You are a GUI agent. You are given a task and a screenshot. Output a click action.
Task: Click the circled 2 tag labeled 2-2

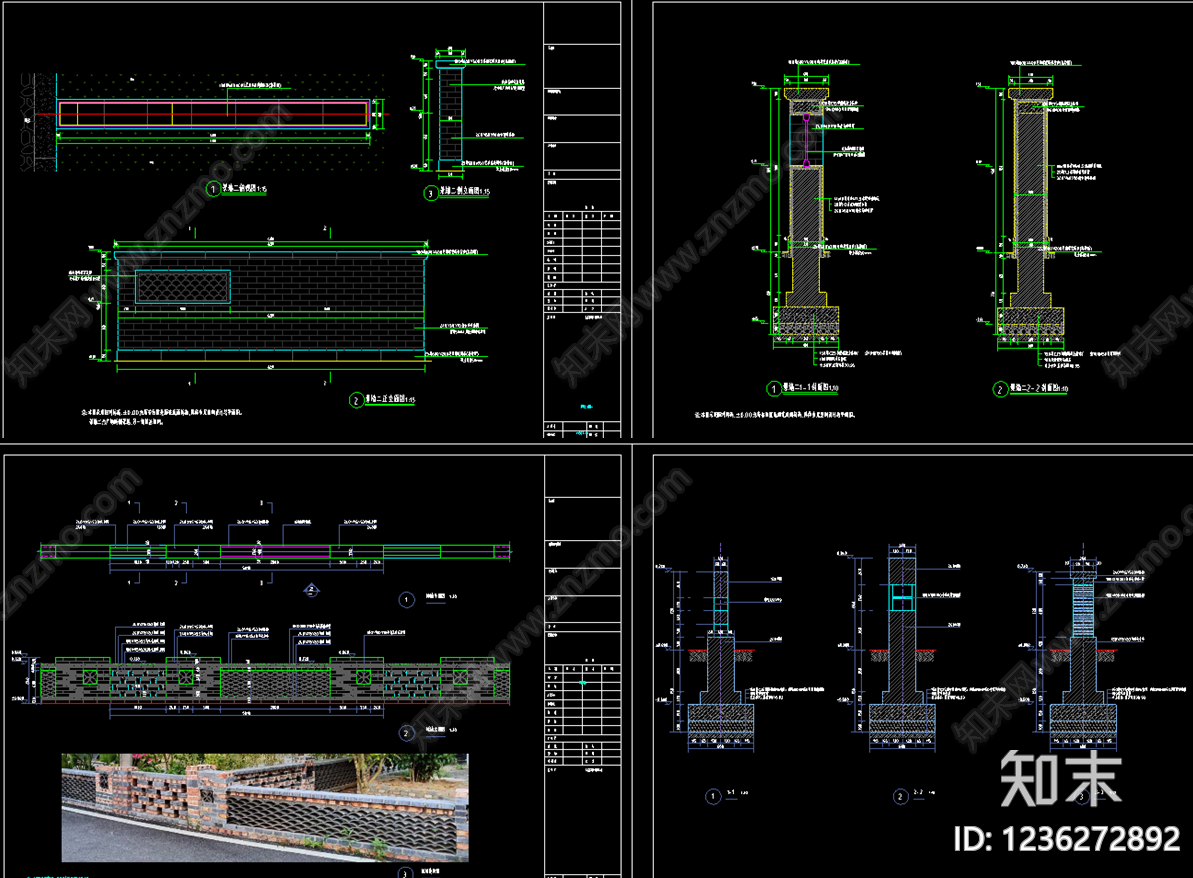[901, 797]
